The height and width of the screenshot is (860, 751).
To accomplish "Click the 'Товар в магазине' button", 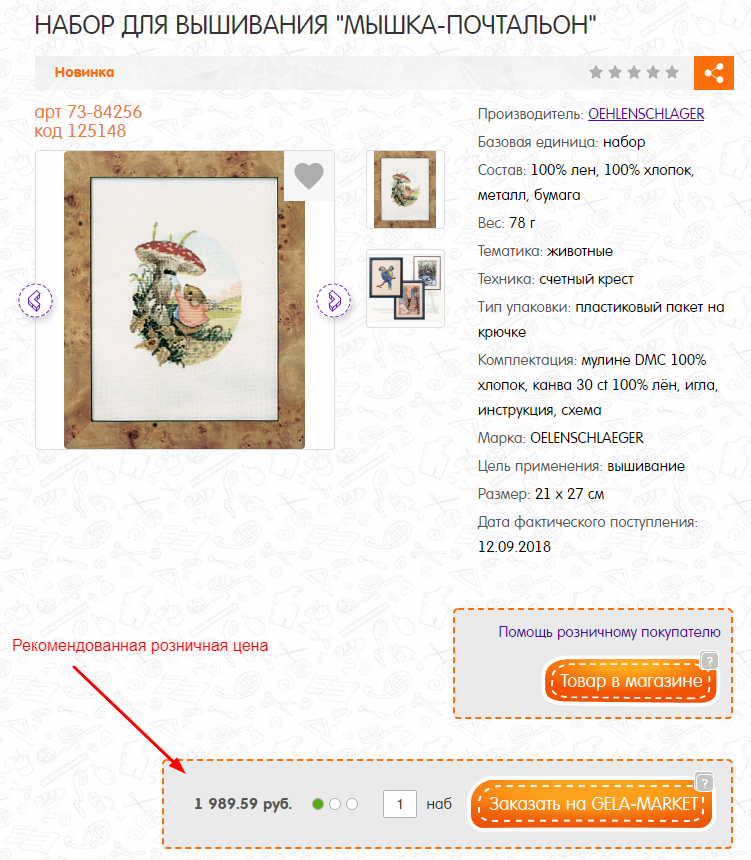I will (x=631, y=681).
